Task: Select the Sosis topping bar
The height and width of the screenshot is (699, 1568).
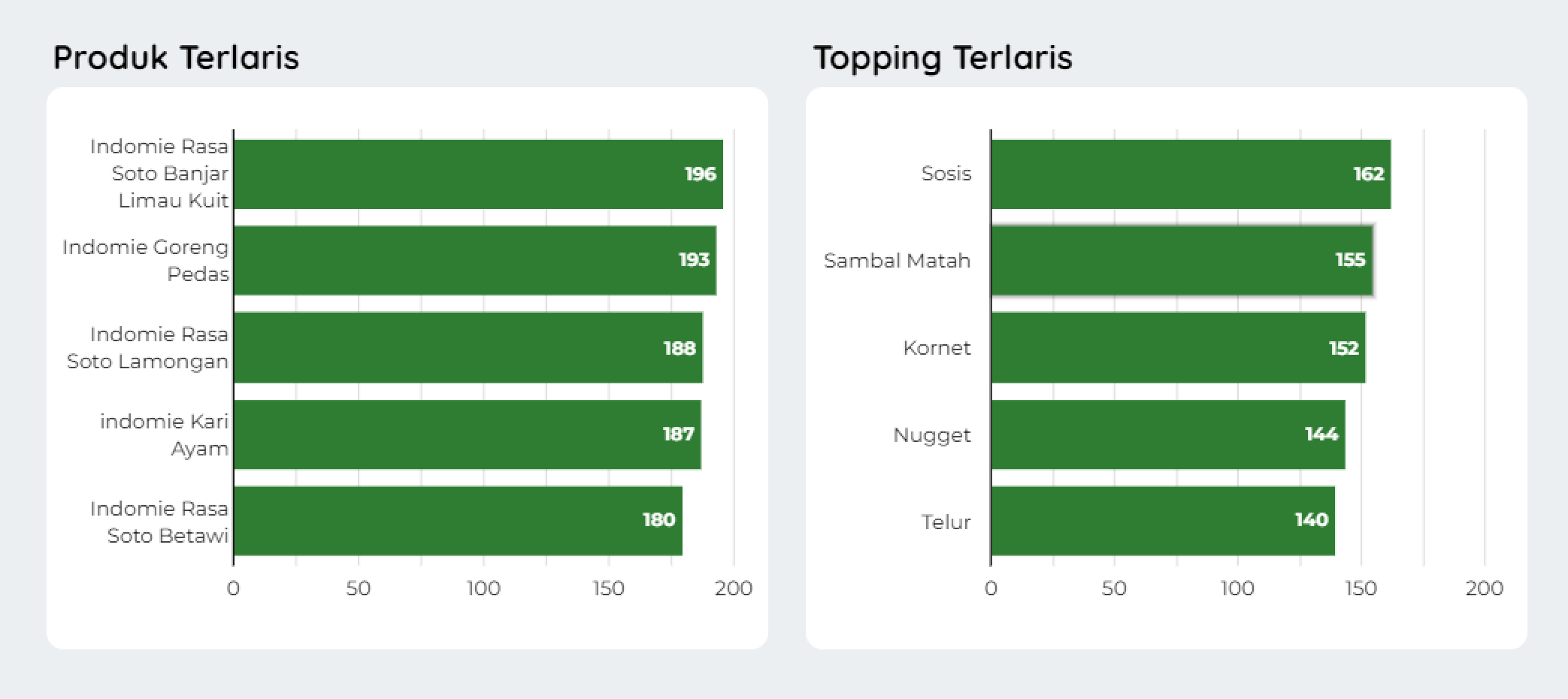Action: [x=1190, y=174]
